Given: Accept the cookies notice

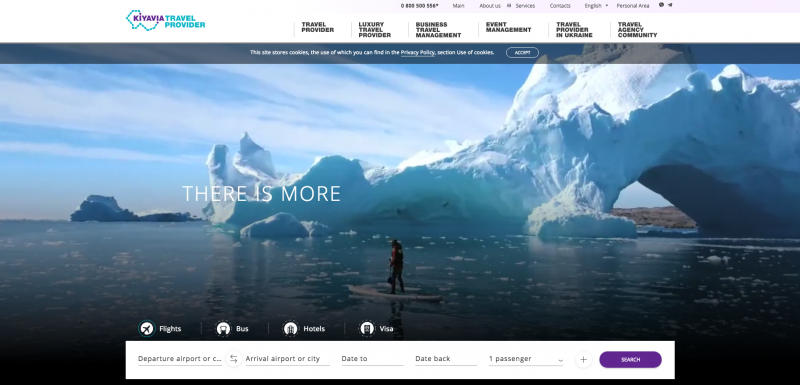Looking at the screenshot, I should coord(522,53).
